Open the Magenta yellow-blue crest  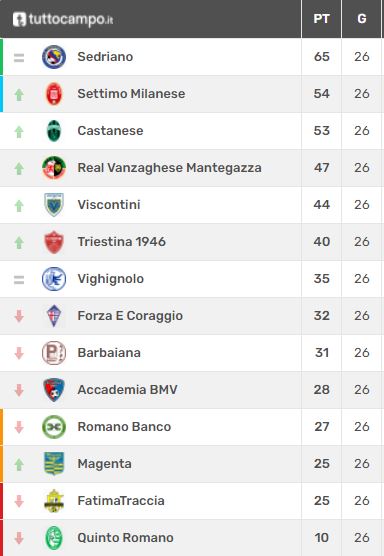pos(54,464)
